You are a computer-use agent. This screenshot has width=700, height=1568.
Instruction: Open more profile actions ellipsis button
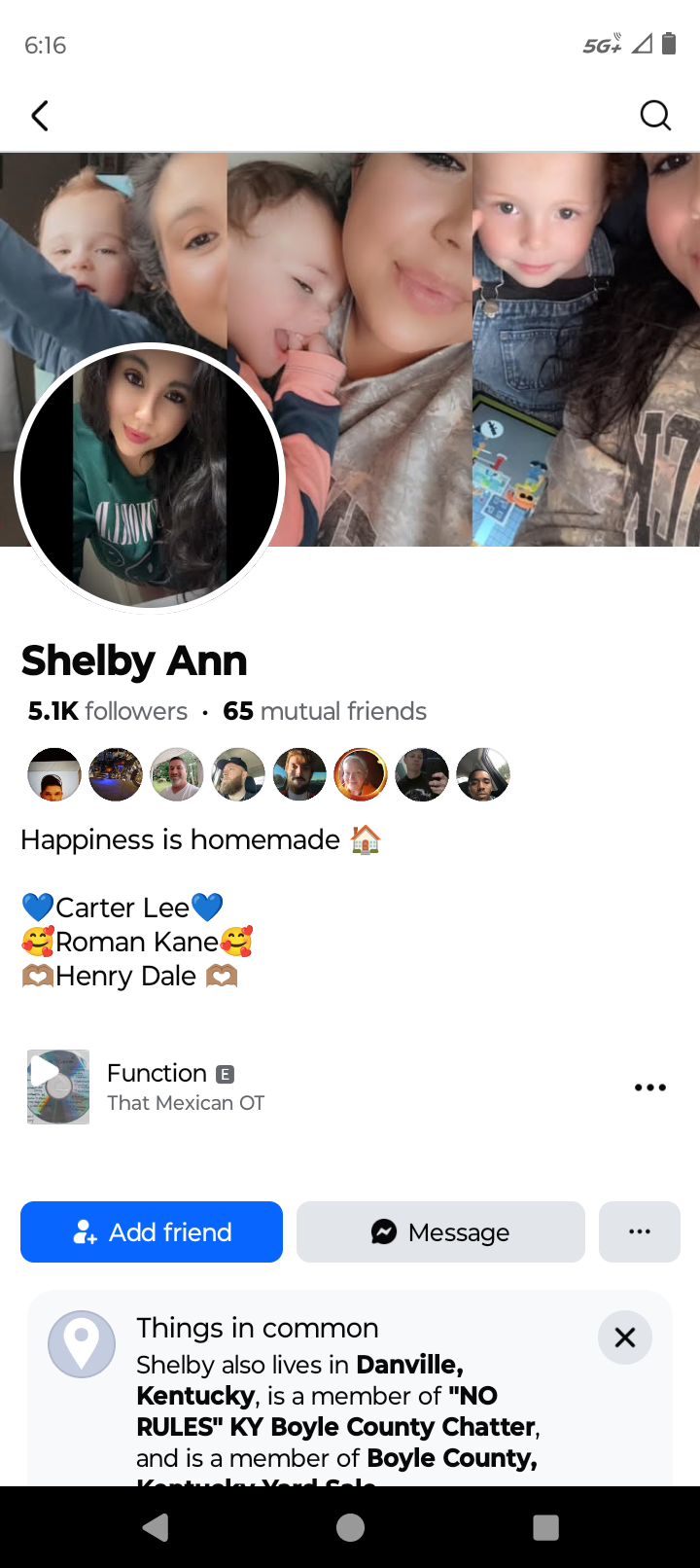[640, 1231]
